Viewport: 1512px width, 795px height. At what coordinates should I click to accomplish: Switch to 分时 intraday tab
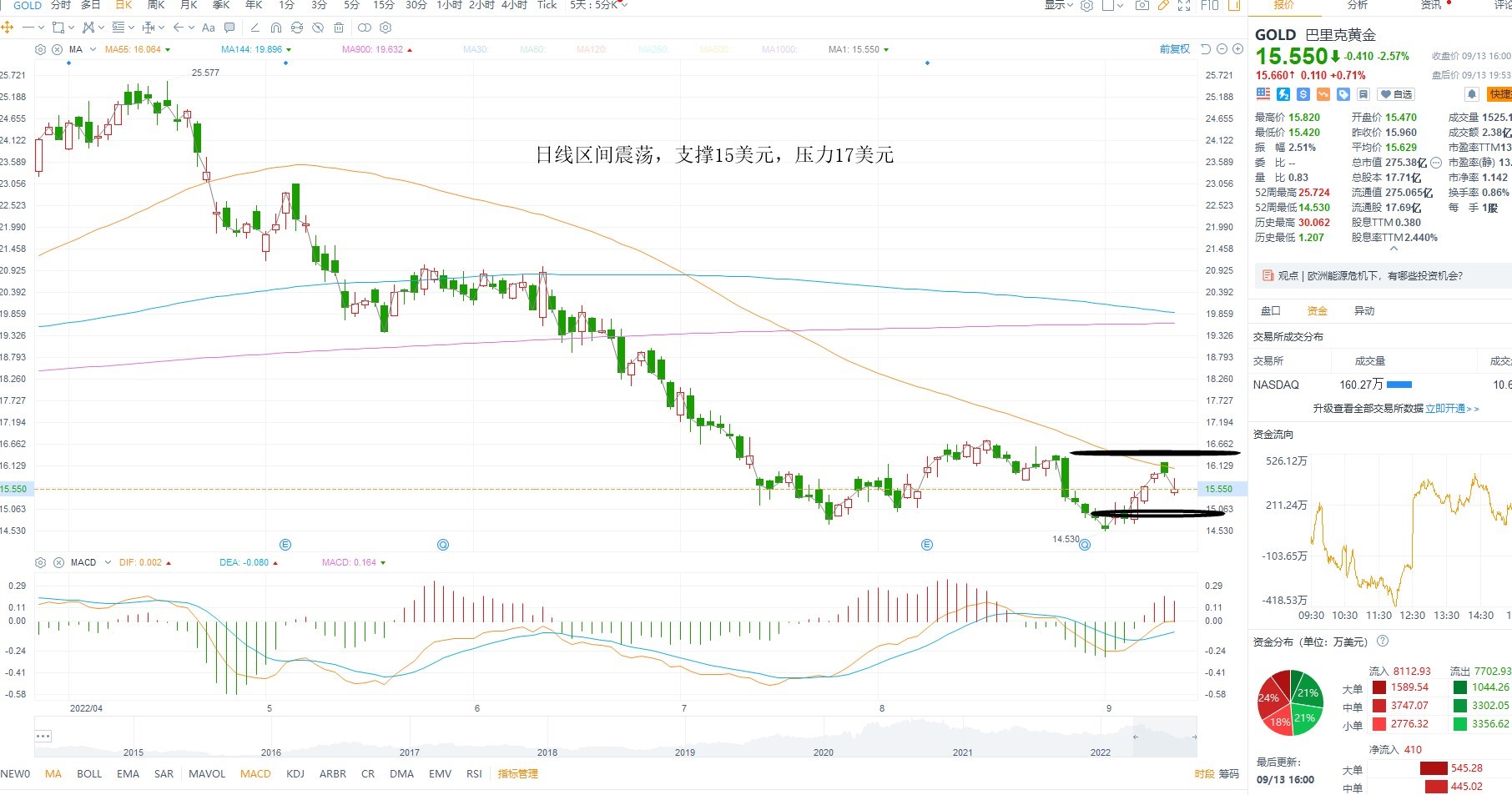coord(61,5)
